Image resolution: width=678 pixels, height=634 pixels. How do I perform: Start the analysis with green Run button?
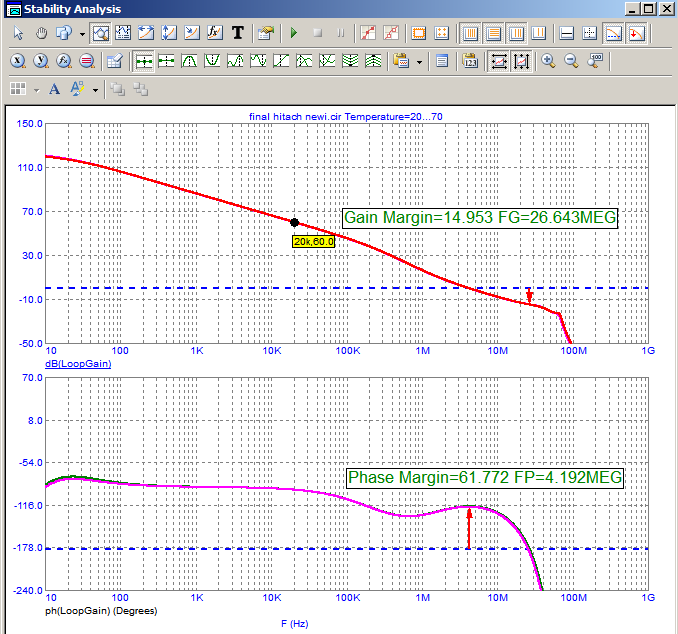[x=294, y=33]
